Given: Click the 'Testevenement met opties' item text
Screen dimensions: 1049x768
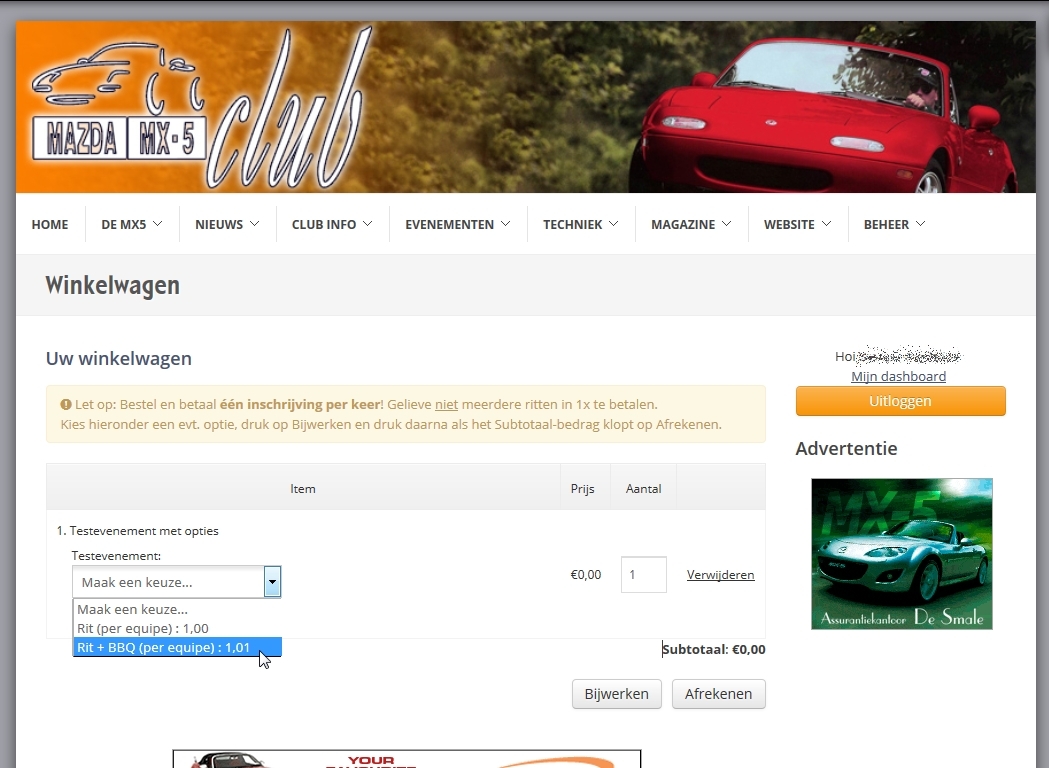Looking at the screenshot, I should [144, 531].
